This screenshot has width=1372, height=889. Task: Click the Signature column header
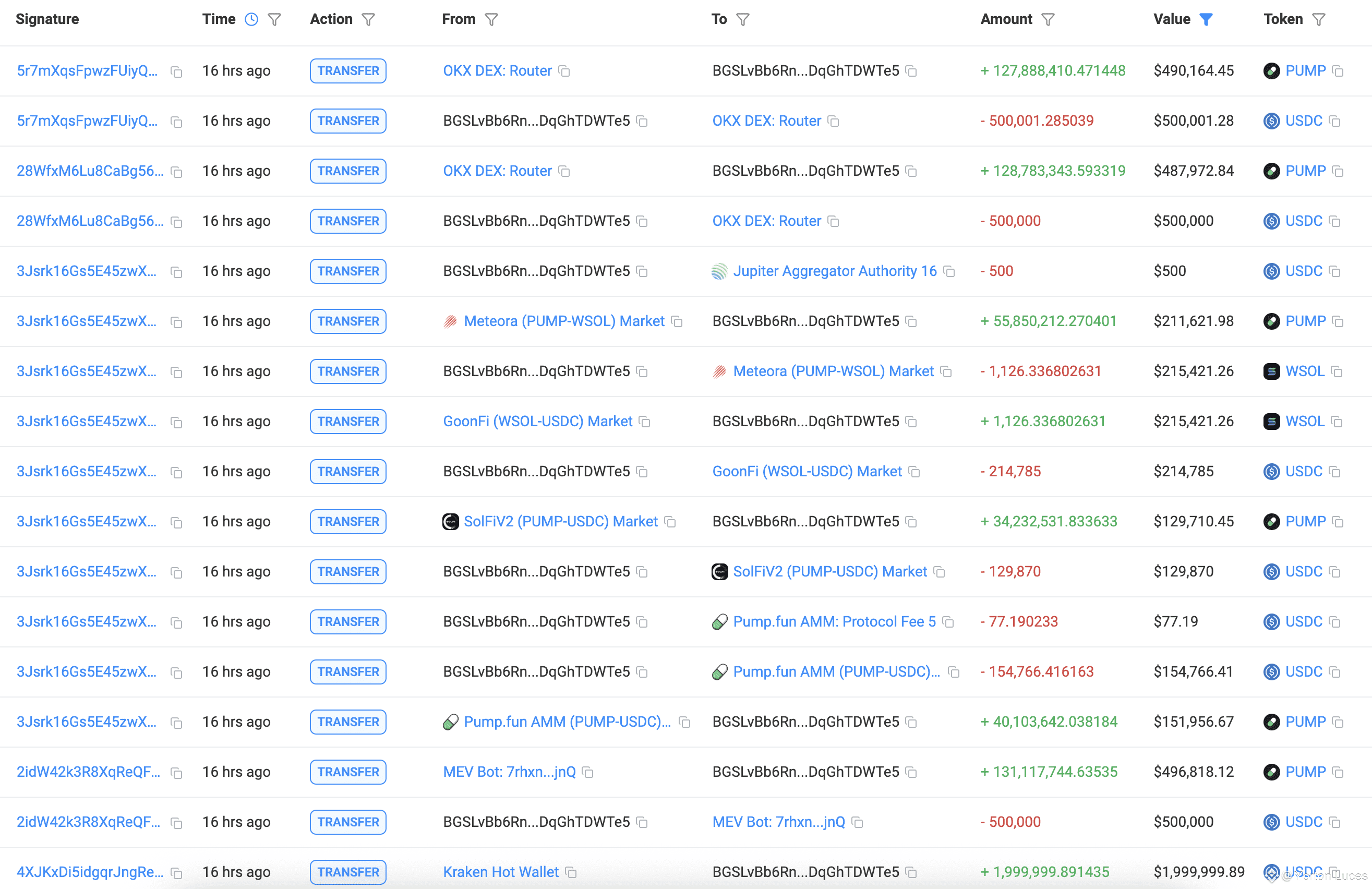47,20
